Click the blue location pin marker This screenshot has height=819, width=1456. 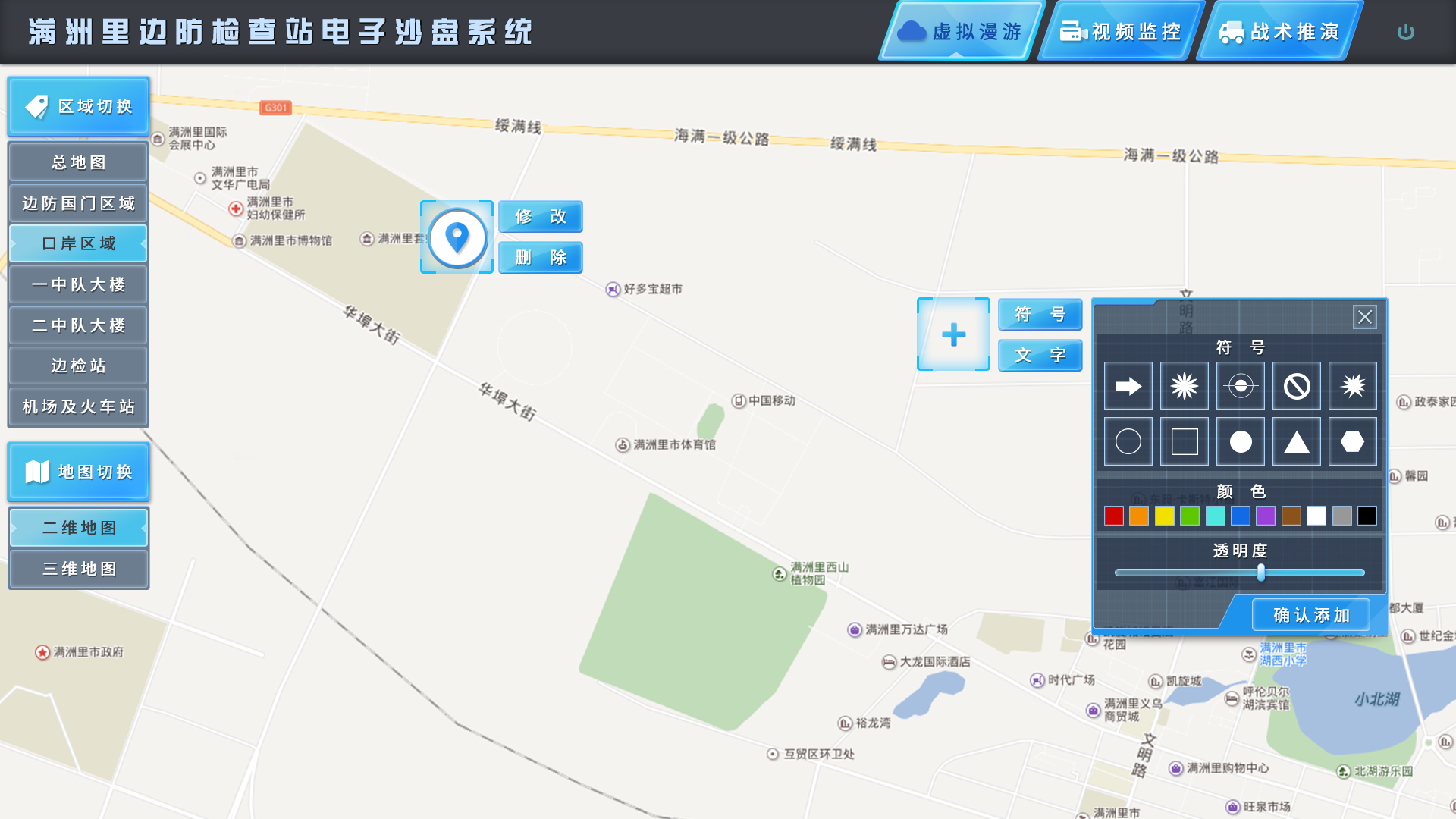point(457,237)
